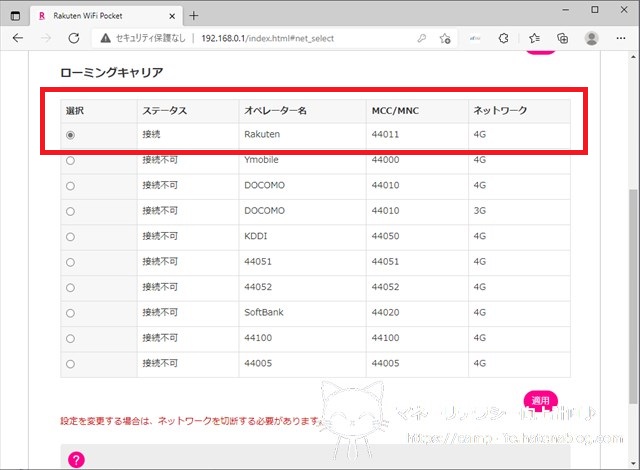Click the pink help question mark icon
Screen dimensions: 640x470
click(76, 460)
